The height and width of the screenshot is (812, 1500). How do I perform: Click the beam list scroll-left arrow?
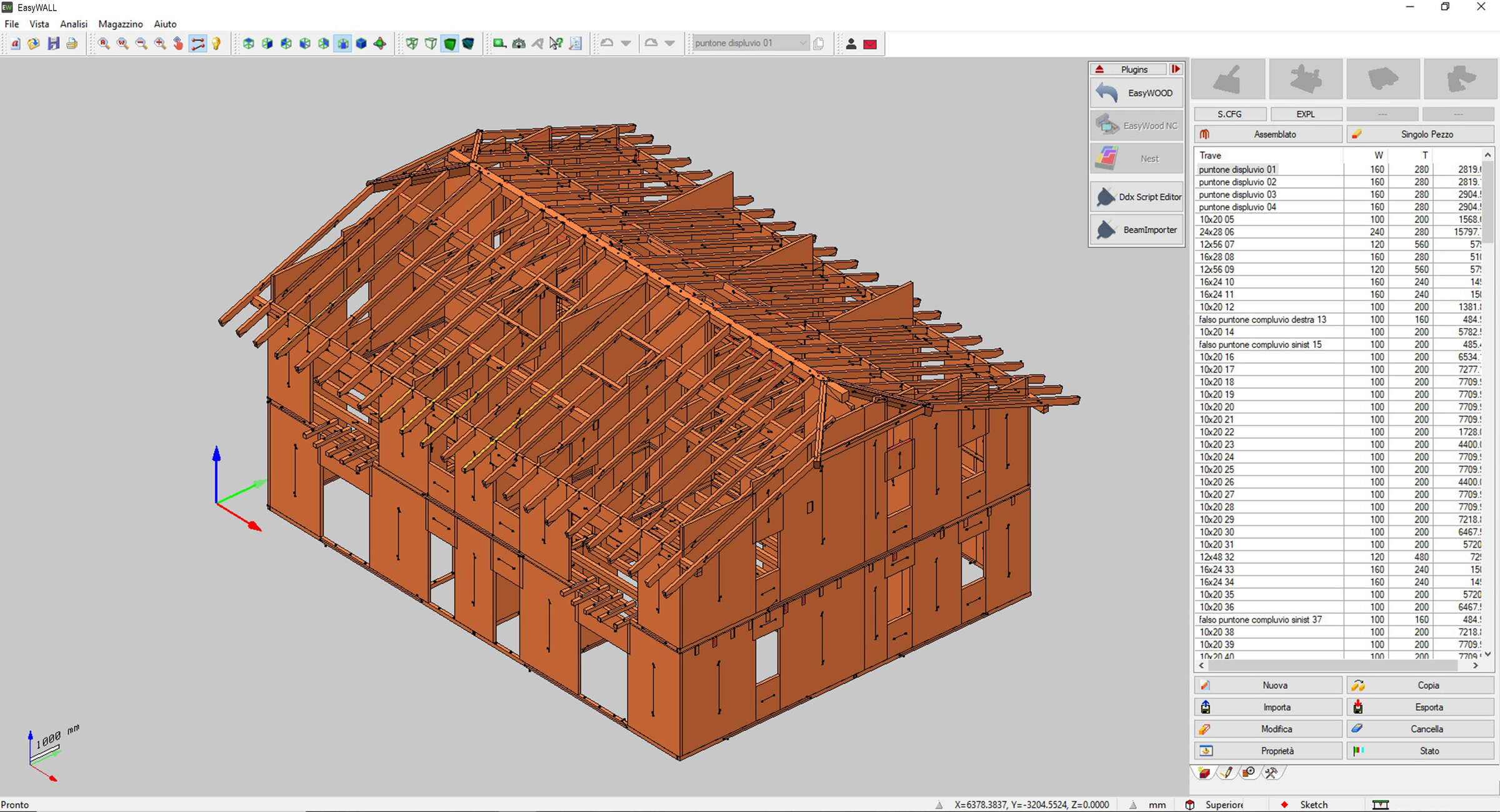pyautogui.click(x=1201, y=666)
